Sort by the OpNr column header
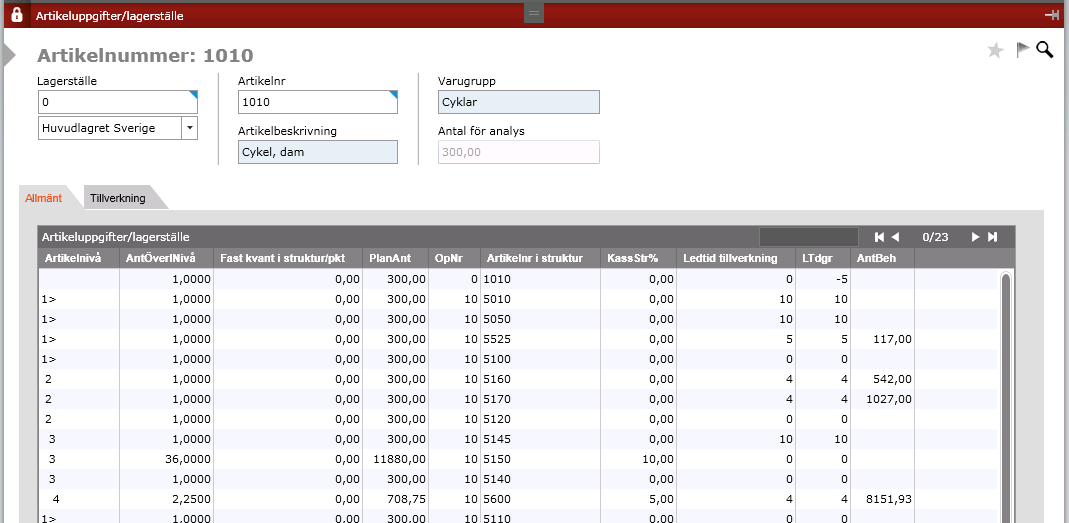Screen dimensions: 1069x523 (455, 258)
